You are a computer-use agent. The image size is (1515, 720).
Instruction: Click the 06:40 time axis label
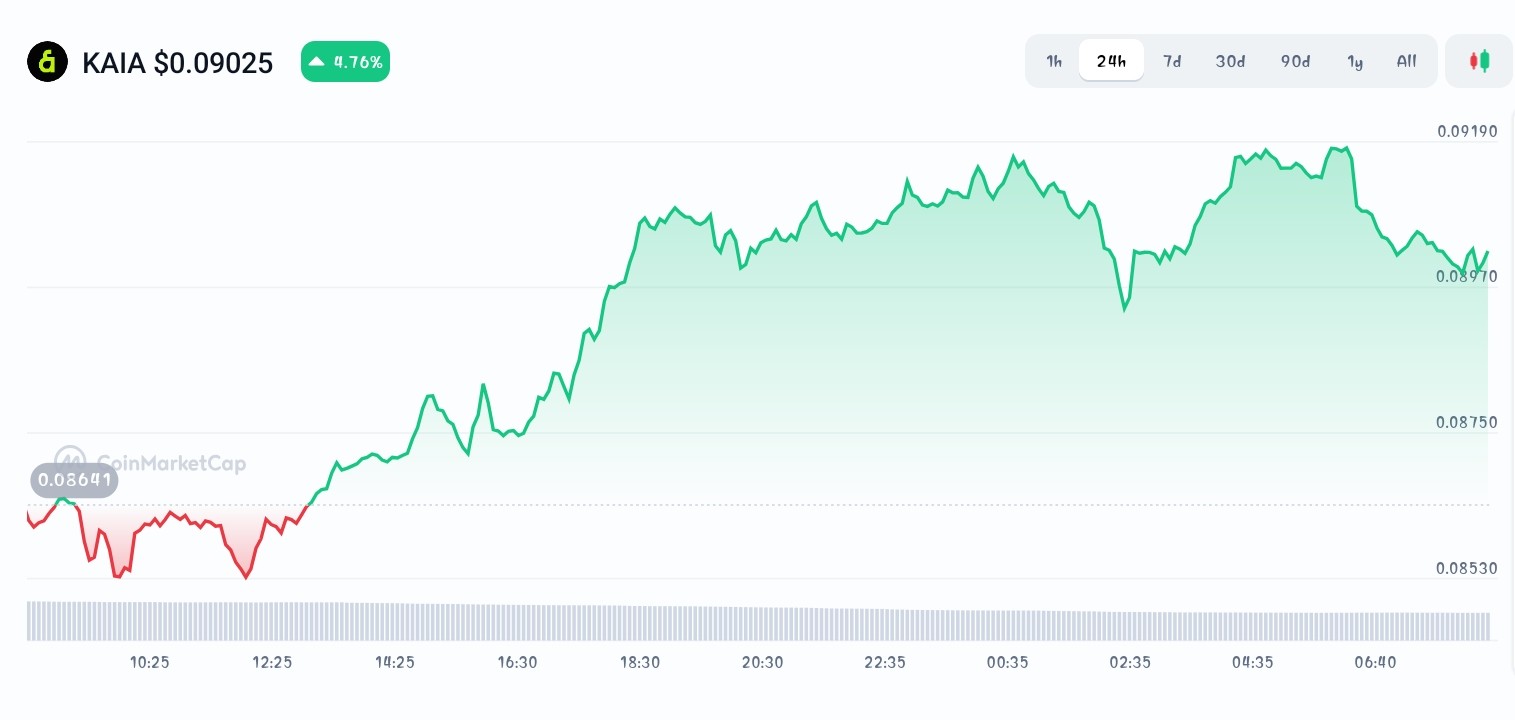tap(1375, 662)
